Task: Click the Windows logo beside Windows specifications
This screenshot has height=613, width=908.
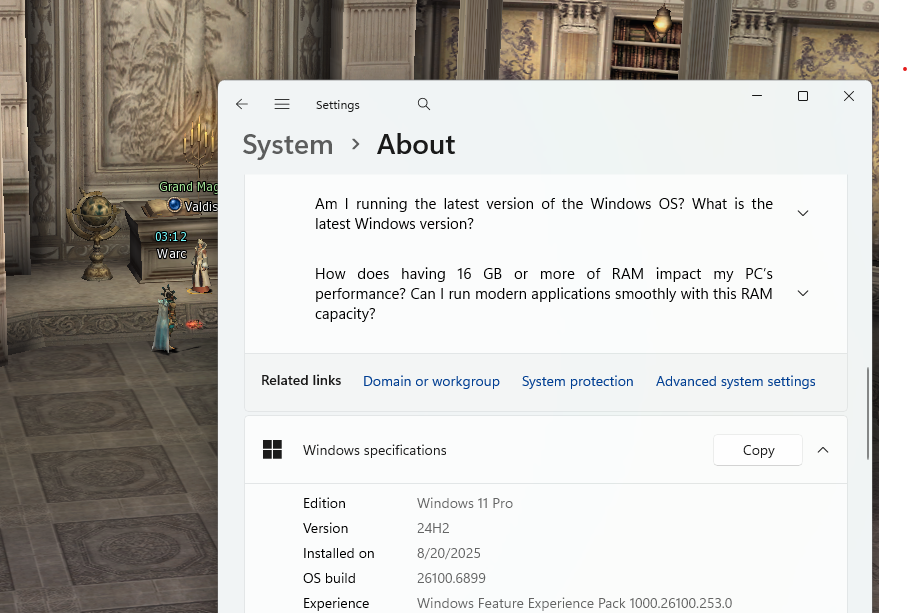Action: coord(272,450)
